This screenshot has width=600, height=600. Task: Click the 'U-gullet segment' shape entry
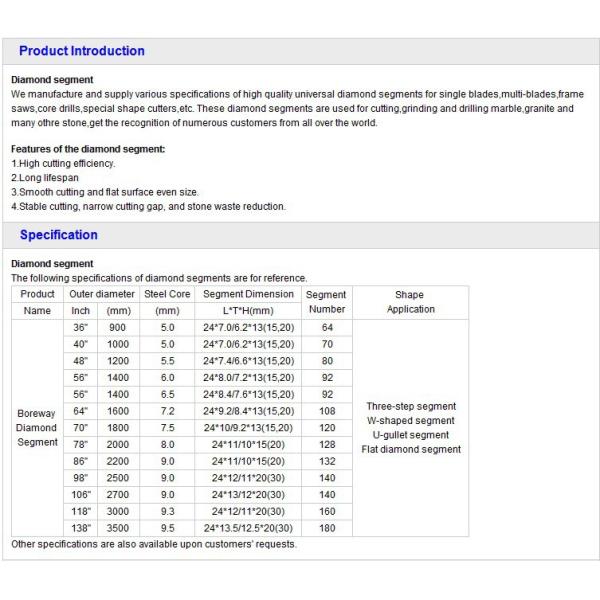pyautogui.click(x=411, y=435)
